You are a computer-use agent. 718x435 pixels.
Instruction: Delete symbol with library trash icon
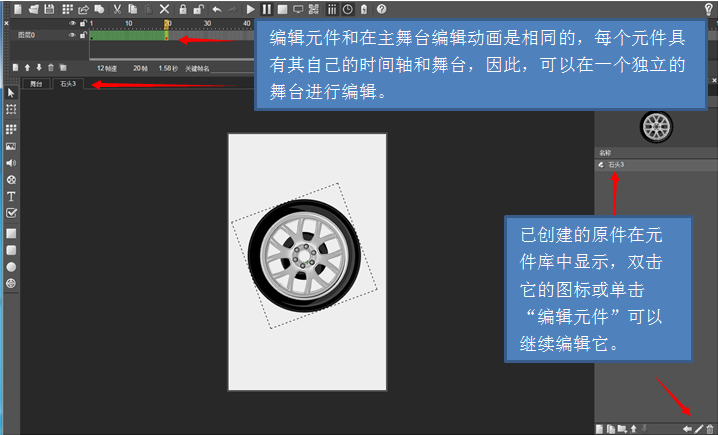(x=710, y=429)
